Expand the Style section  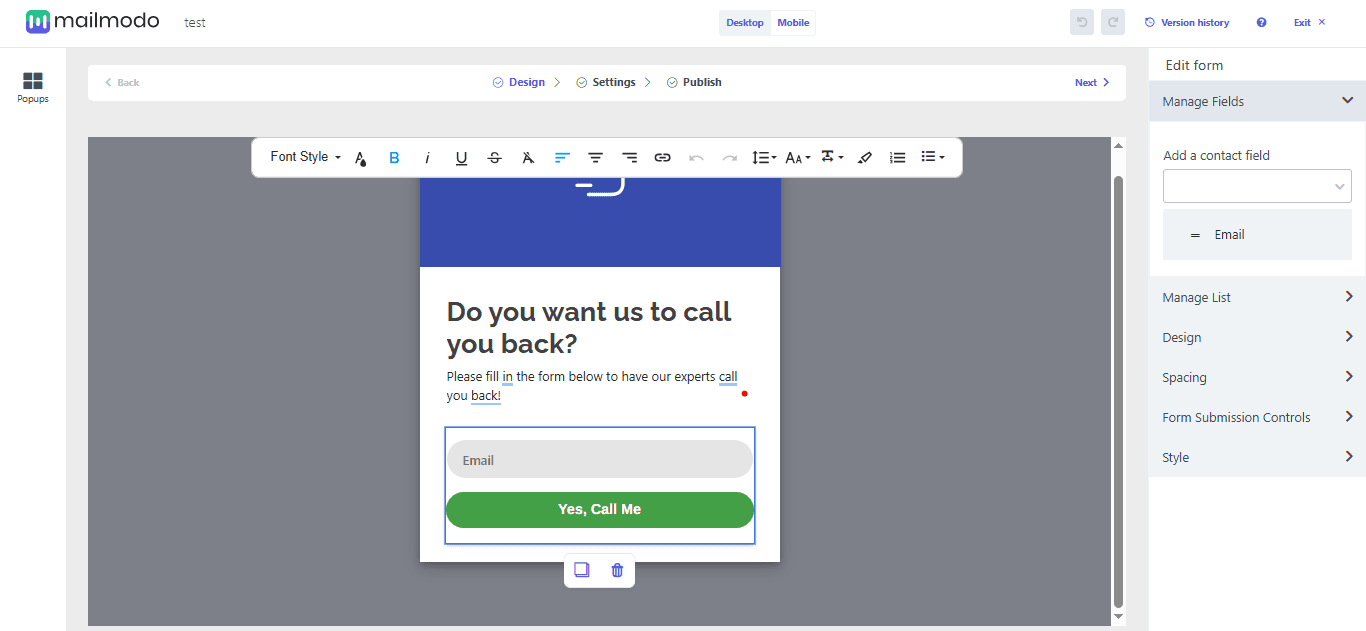pyautogui.click(x=1257, y=457)
